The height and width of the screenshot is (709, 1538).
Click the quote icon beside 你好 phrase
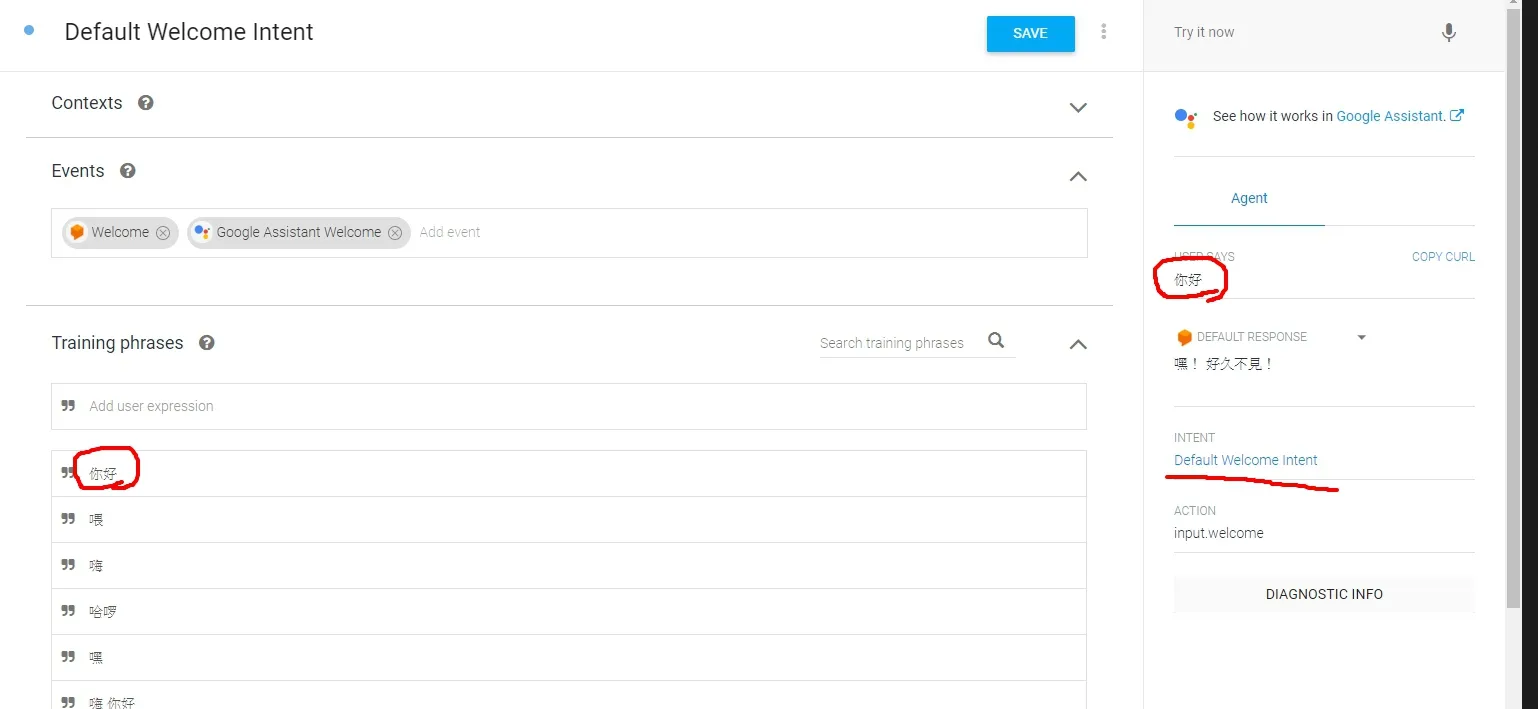[x=68, y=472]
